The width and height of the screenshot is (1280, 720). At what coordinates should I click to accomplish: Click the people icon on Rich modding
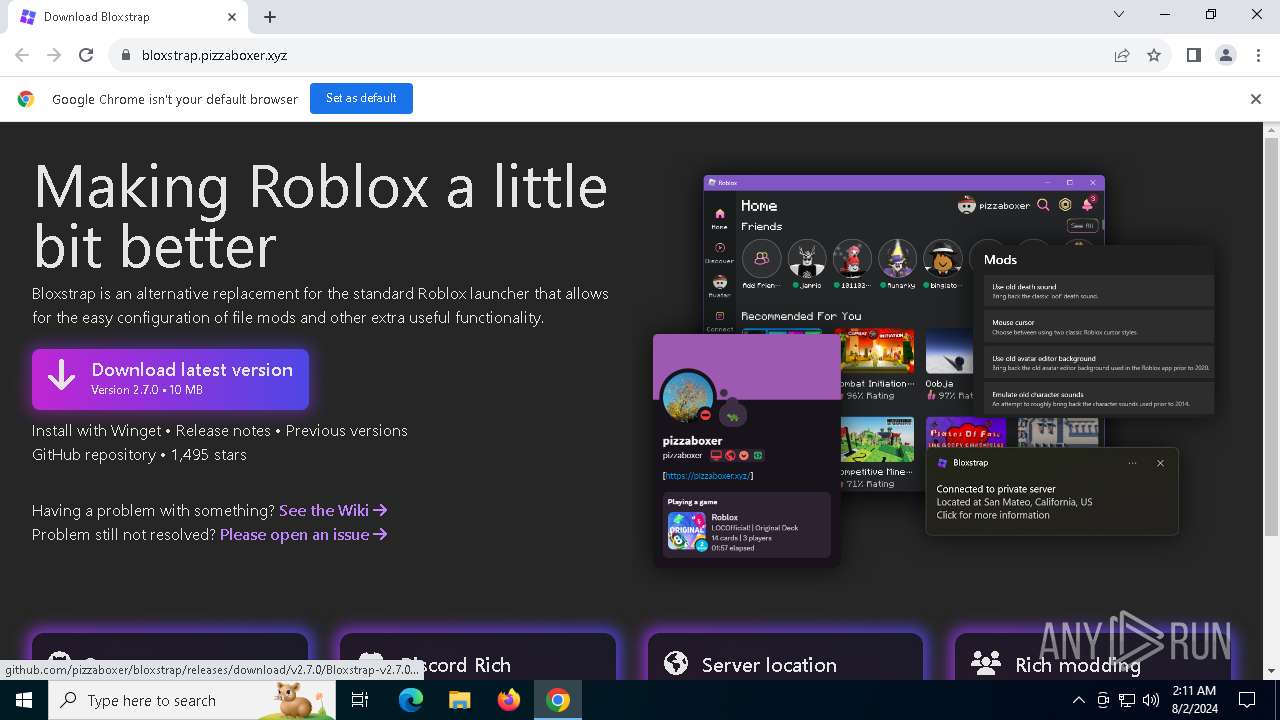(986, 664)
